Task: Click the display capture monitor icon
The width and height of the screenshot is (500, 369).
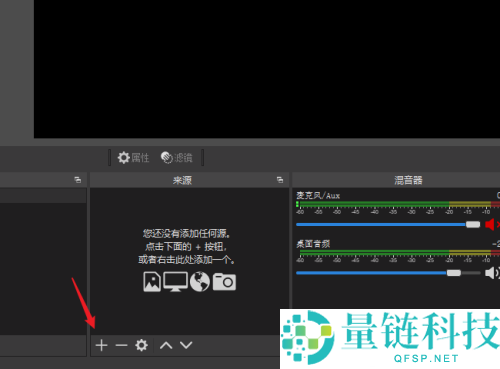Action: [175, 282]
